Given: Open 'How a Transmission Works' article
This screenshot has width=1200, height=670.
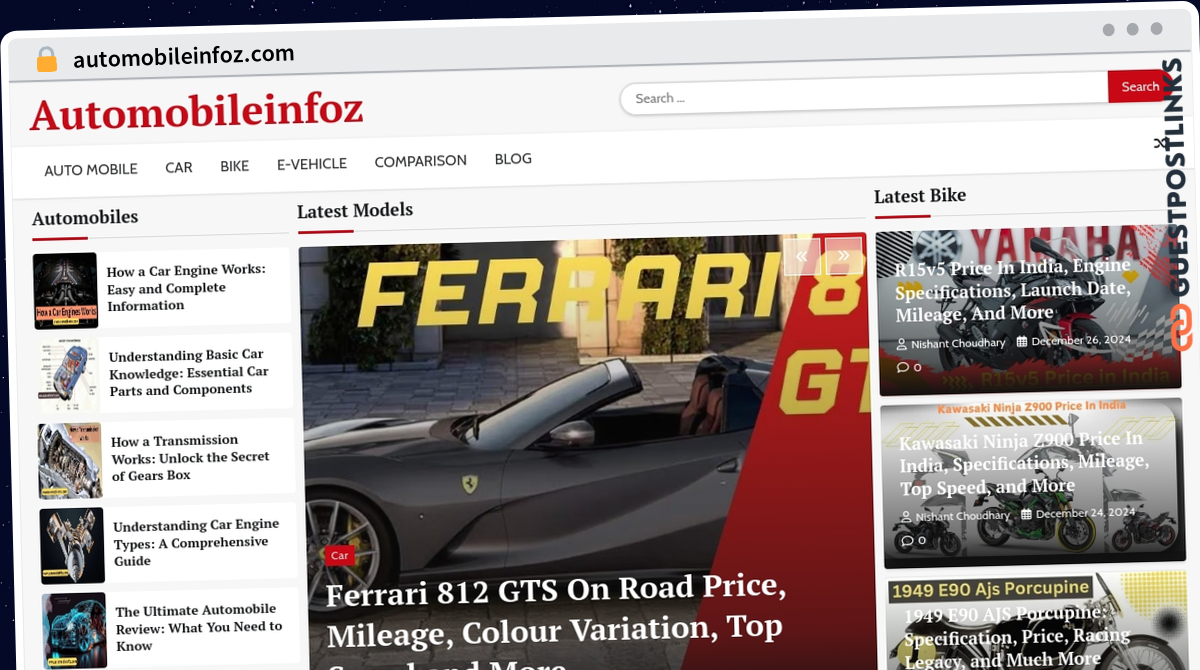Looking at the screenshot, I should coord(191,457).
